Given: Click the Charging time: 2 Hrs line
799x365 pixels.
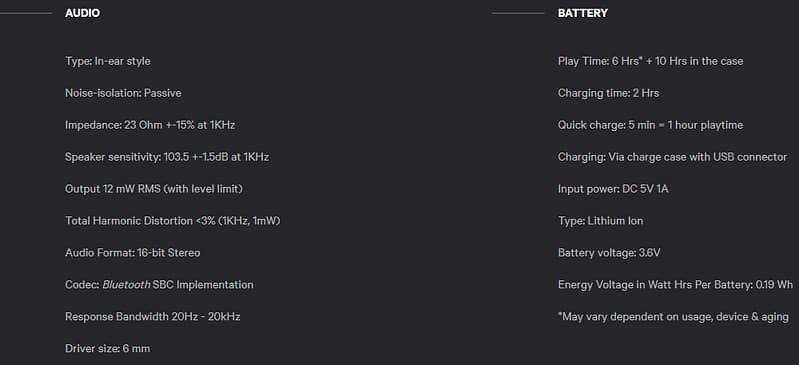Looking at the screenshot, I should tap(608, 93).
